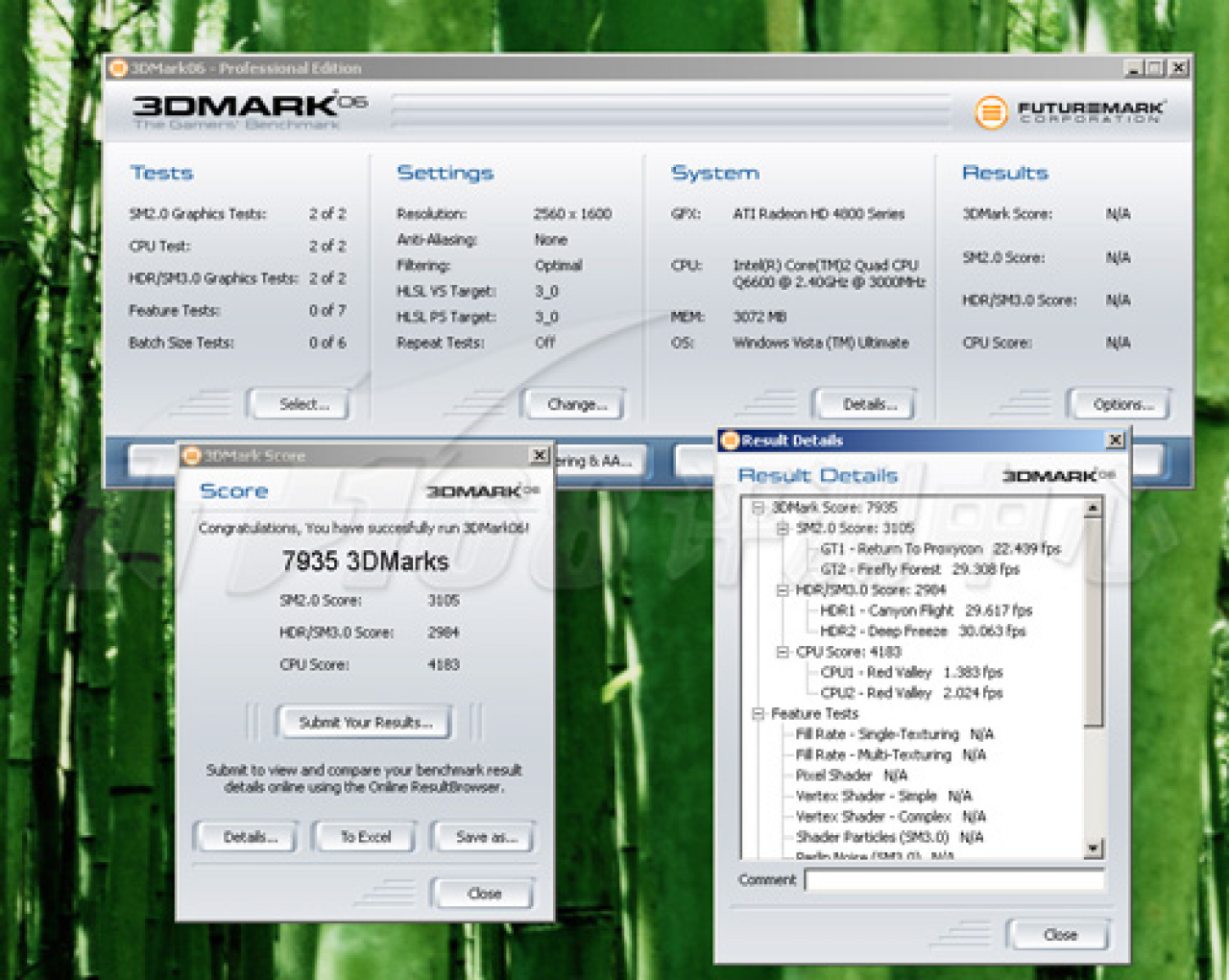The height and width of the screenshot is (980, 1229).
Task: Collapse the CPU Score: 4183 node
Action: coord(782,652)
